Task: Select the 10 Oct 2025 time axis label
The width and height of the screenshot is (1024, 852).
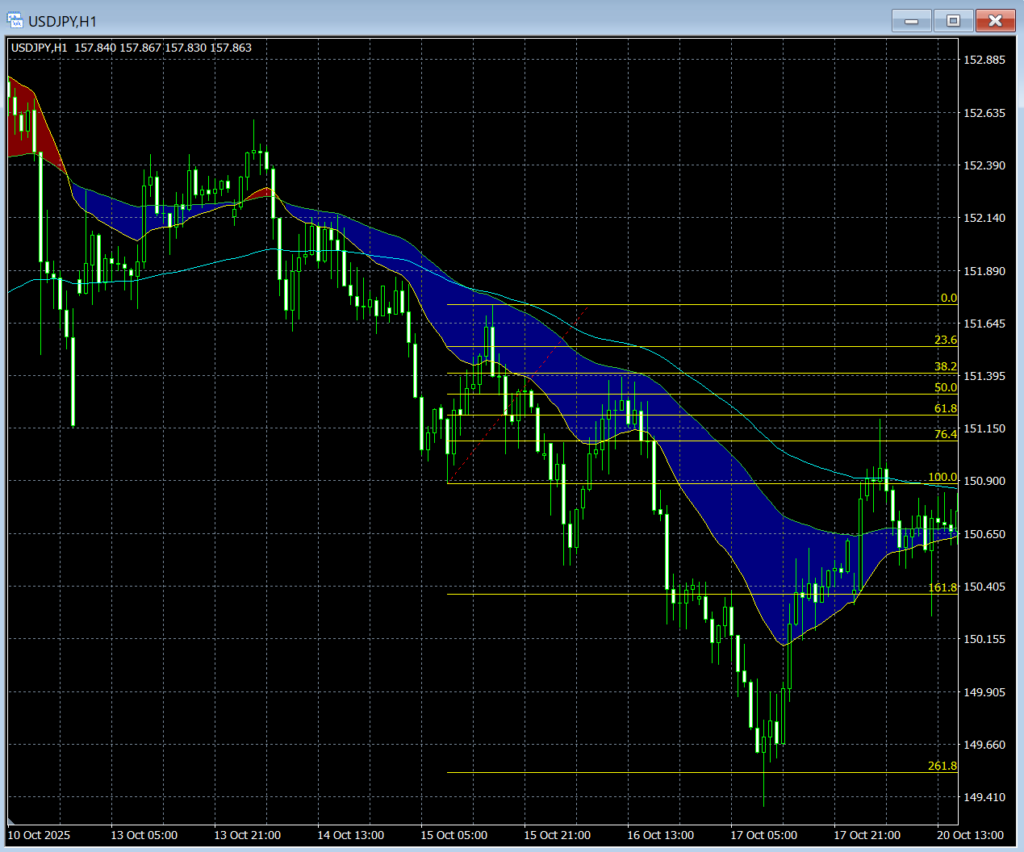Action: coord(40,834)
